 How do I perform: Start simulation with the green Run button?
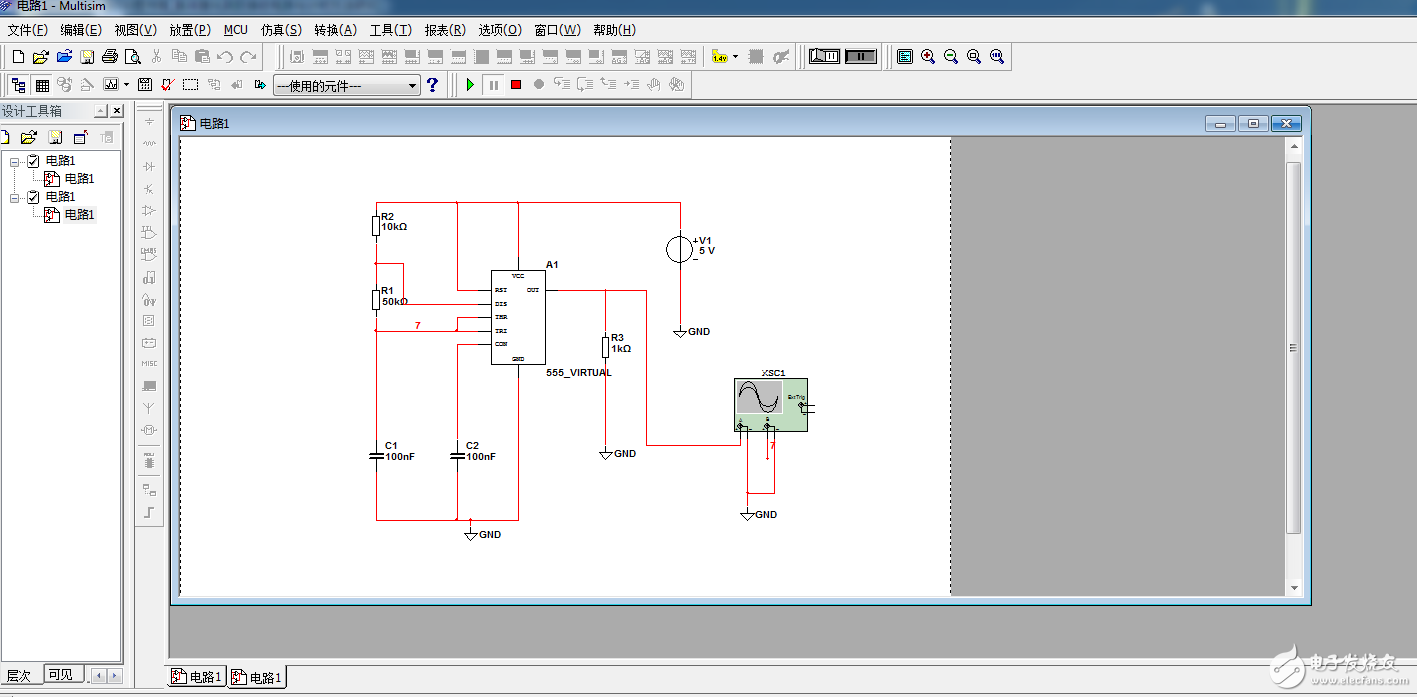470,85
